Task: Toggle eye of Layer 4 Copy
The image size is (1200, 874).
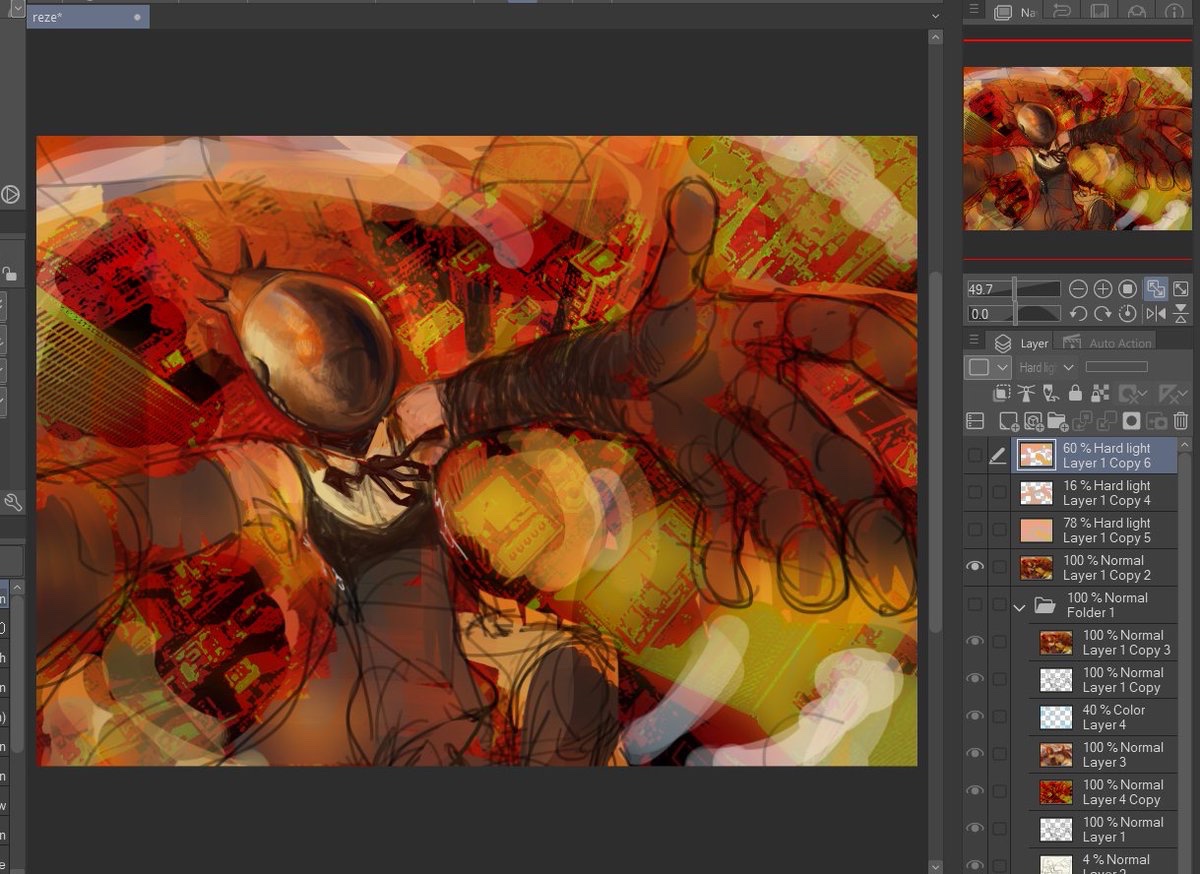Action: (975, 791)
